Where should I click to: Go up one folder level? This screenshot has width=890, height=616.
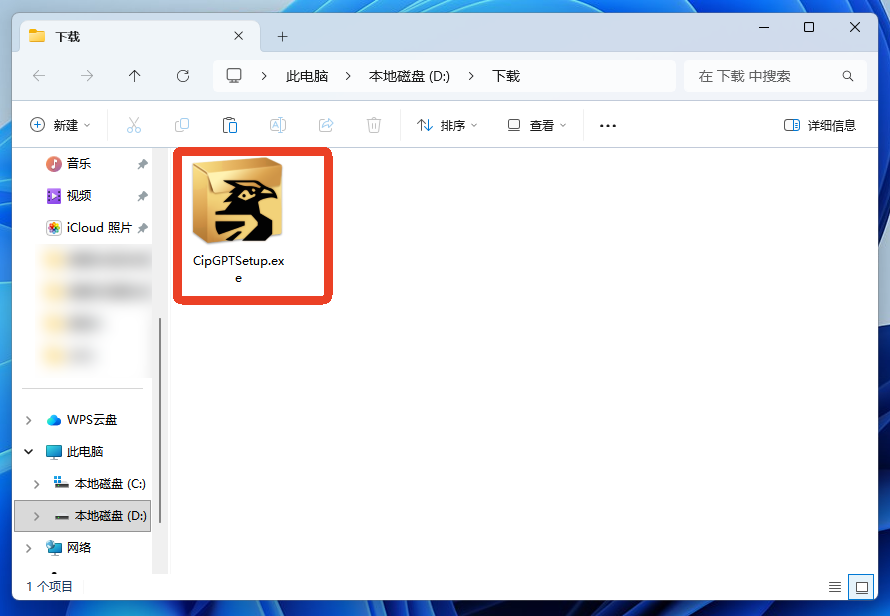click(135, 76)
